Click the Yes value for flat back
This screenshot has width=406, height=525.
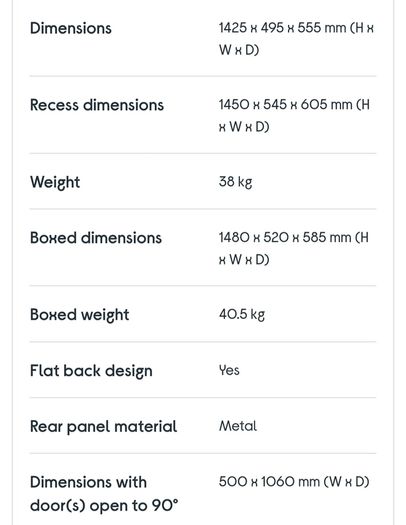pos(229,370)
